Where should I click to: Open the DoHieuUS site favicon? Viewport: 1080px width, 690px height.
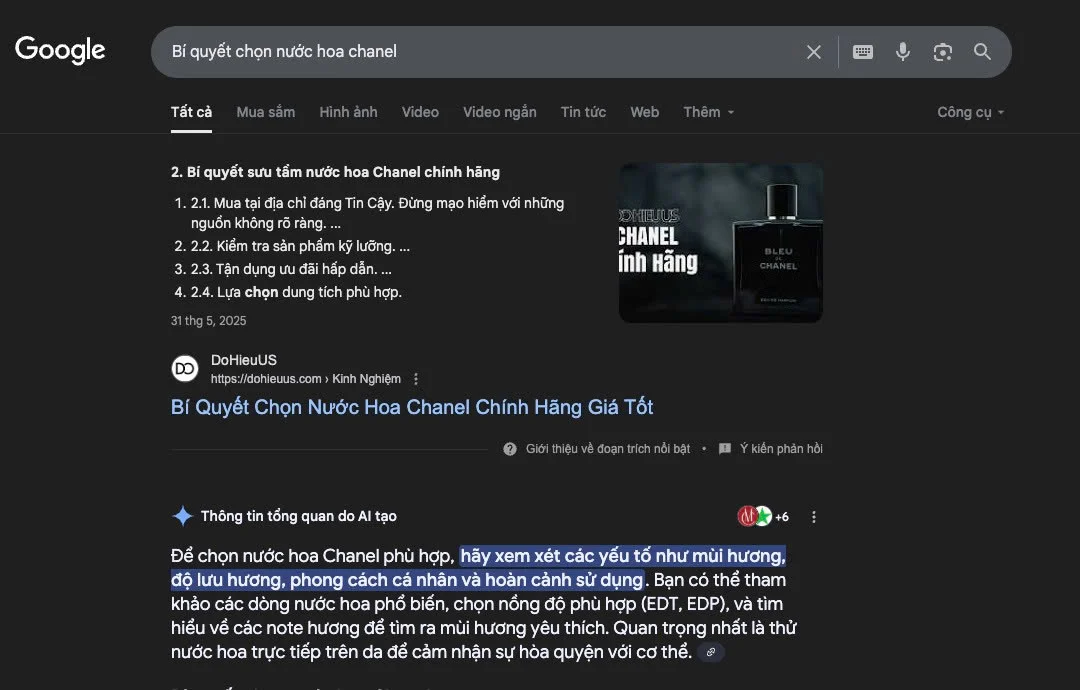pos(185,368)
